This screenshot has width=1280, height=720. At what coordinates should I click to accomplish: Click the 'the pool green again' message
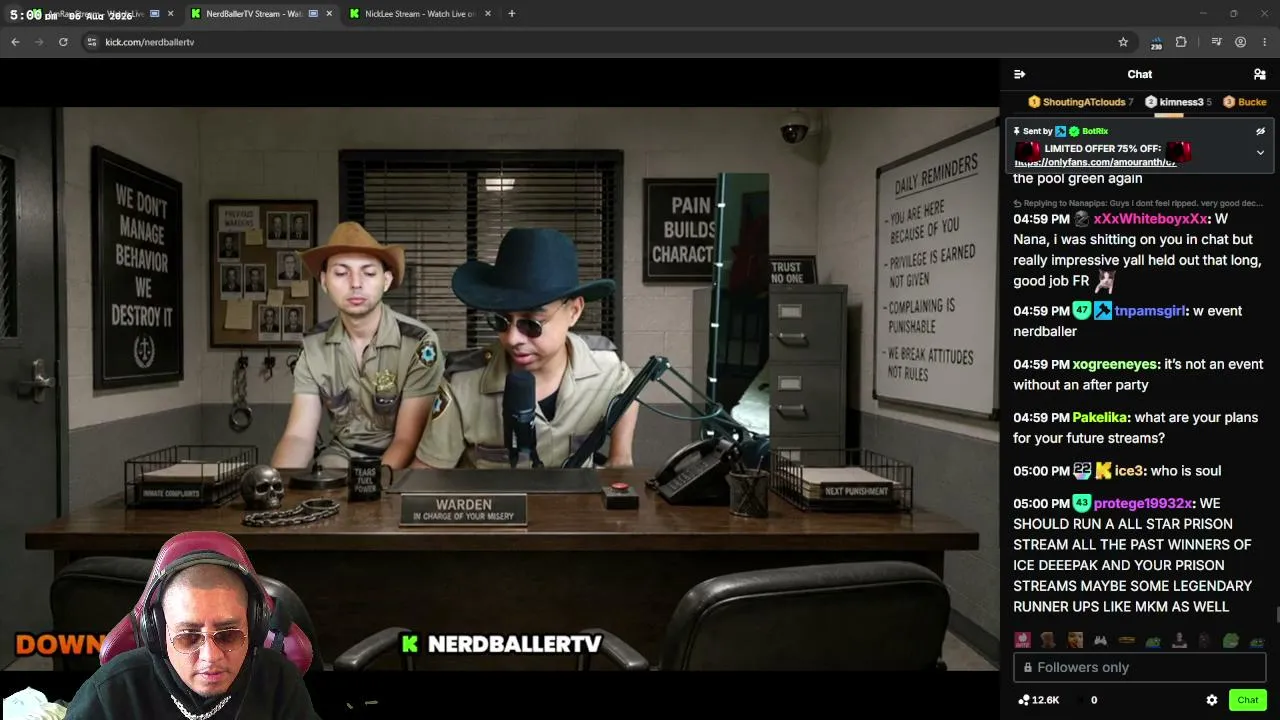click(x=1077, y=178)
